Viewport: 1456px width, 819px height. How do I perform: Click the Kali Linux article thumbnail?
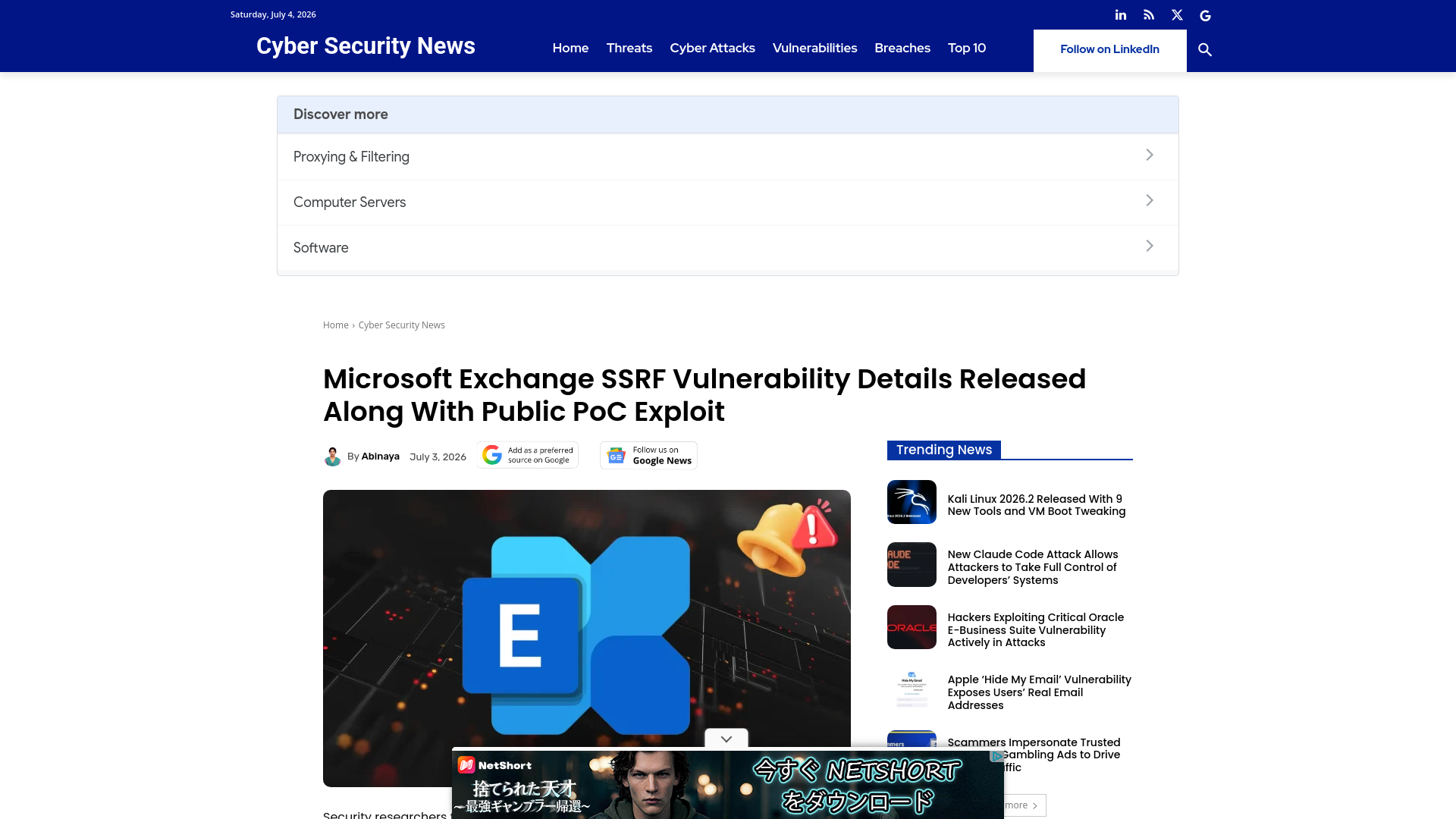tap(912, 502)
